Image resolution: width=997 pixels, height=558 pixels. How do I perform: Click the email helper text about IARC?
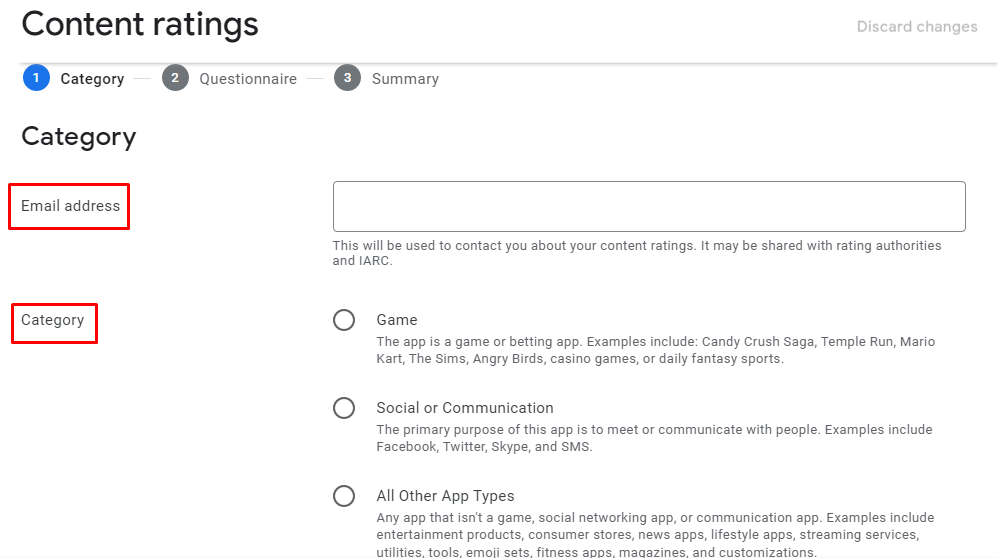click(x=637, y=253)
